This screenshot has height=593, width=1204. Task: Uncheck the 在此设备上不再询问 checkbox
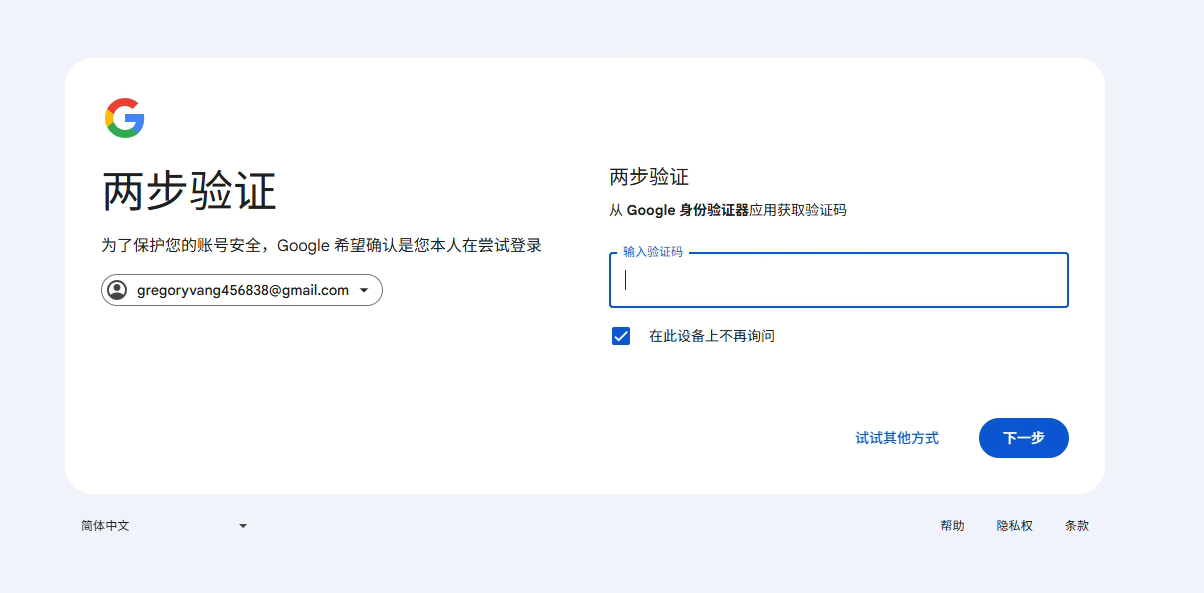621,336
